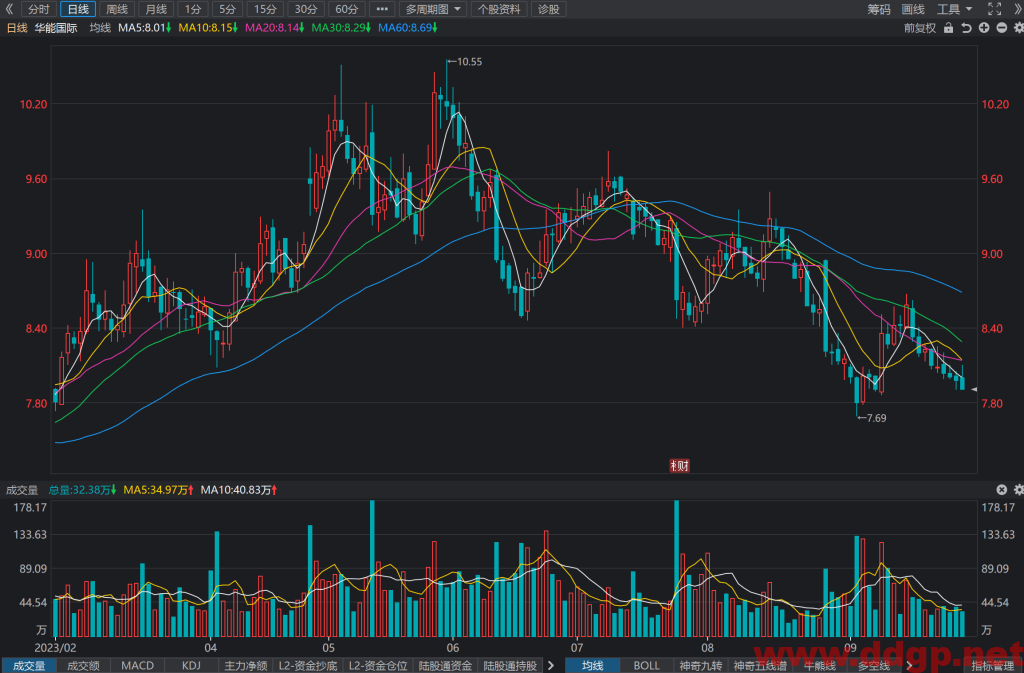This screenshot has width=1024, height=673.
Task: Zoom in chart with the plus icon
Action: (x=984, y=28)
